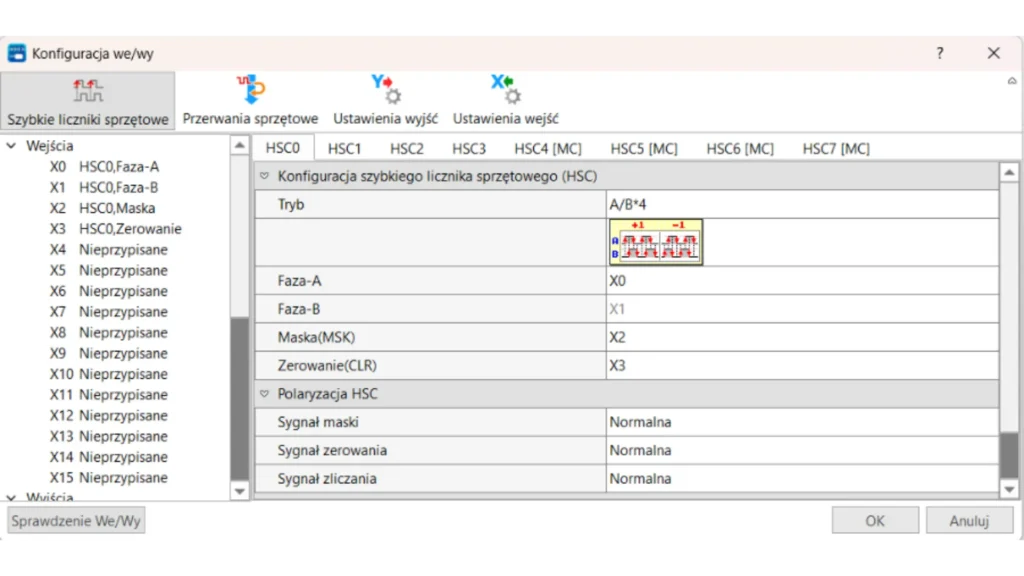1024x576 pixels.
Task: Open Przerwania sprzętowe settings
Action: point(250,101)
